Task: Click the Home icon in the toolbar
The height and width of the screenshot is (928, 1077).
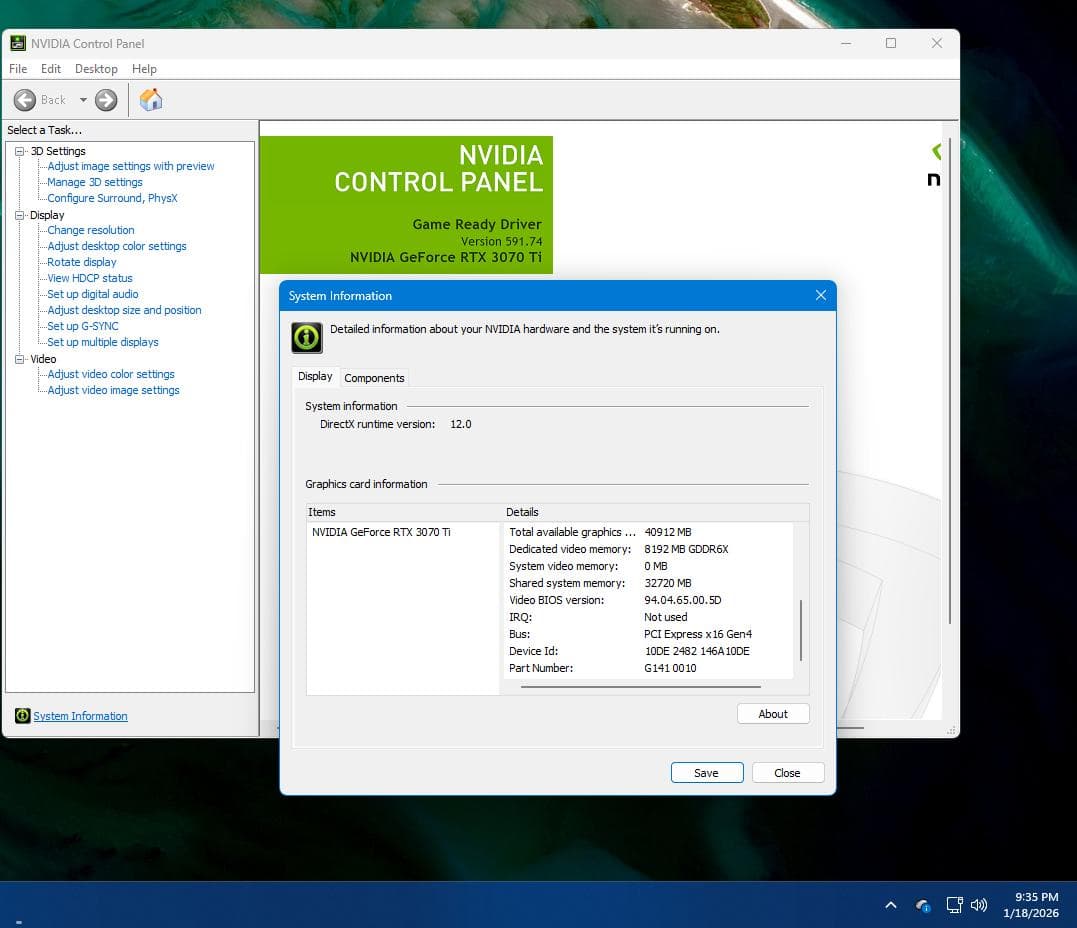Action: [x=151, y=100]
